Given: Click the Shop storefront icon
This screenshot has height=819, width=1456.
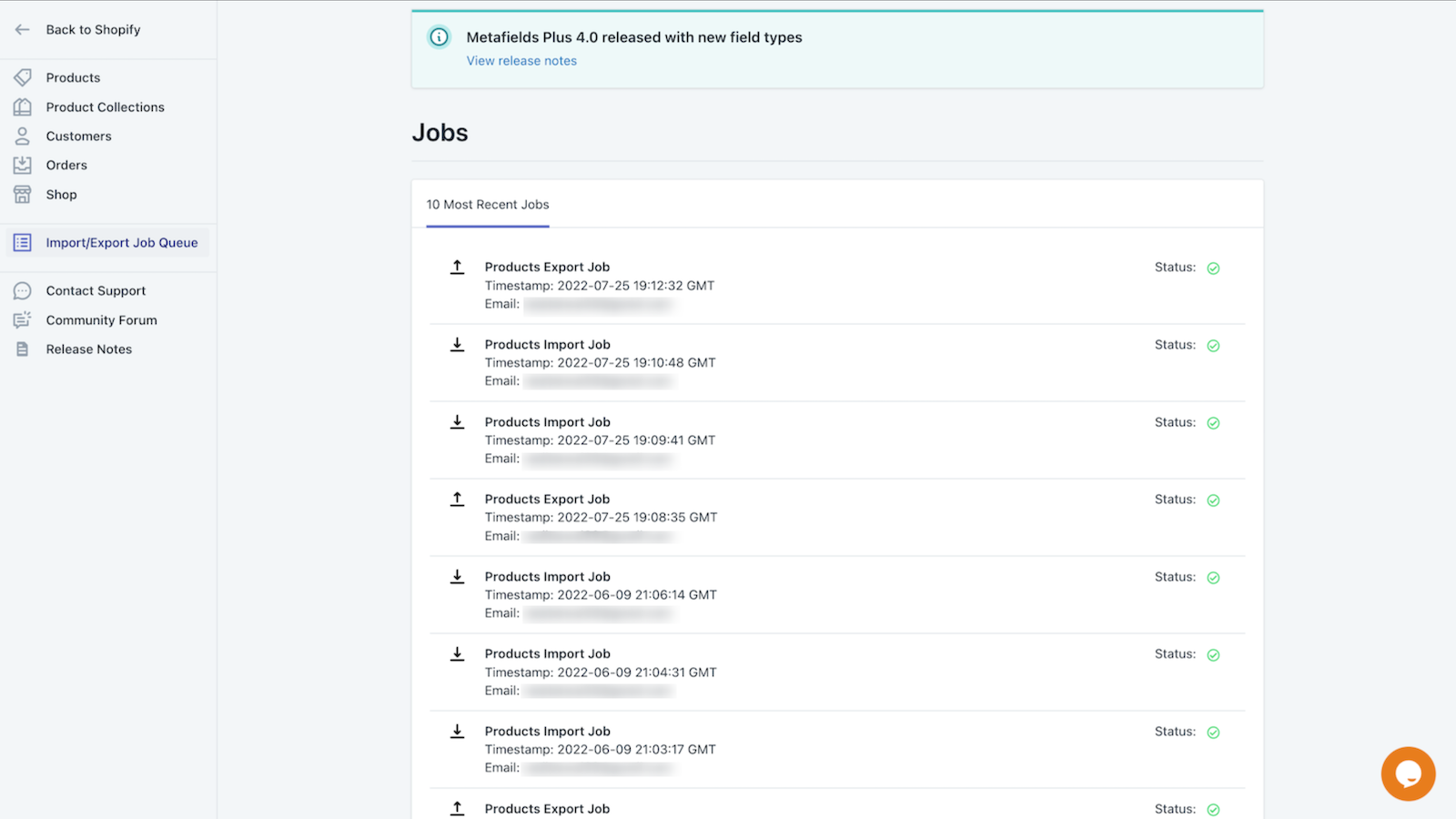Looking at the screenshot, I should click(23, 195).
